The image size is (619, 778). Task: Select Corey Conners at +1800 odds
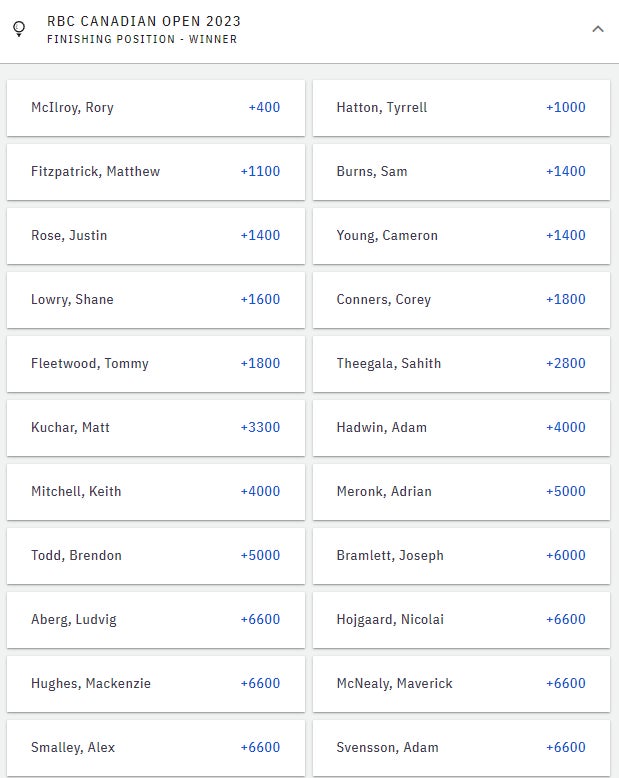click(x=461, y=300)
